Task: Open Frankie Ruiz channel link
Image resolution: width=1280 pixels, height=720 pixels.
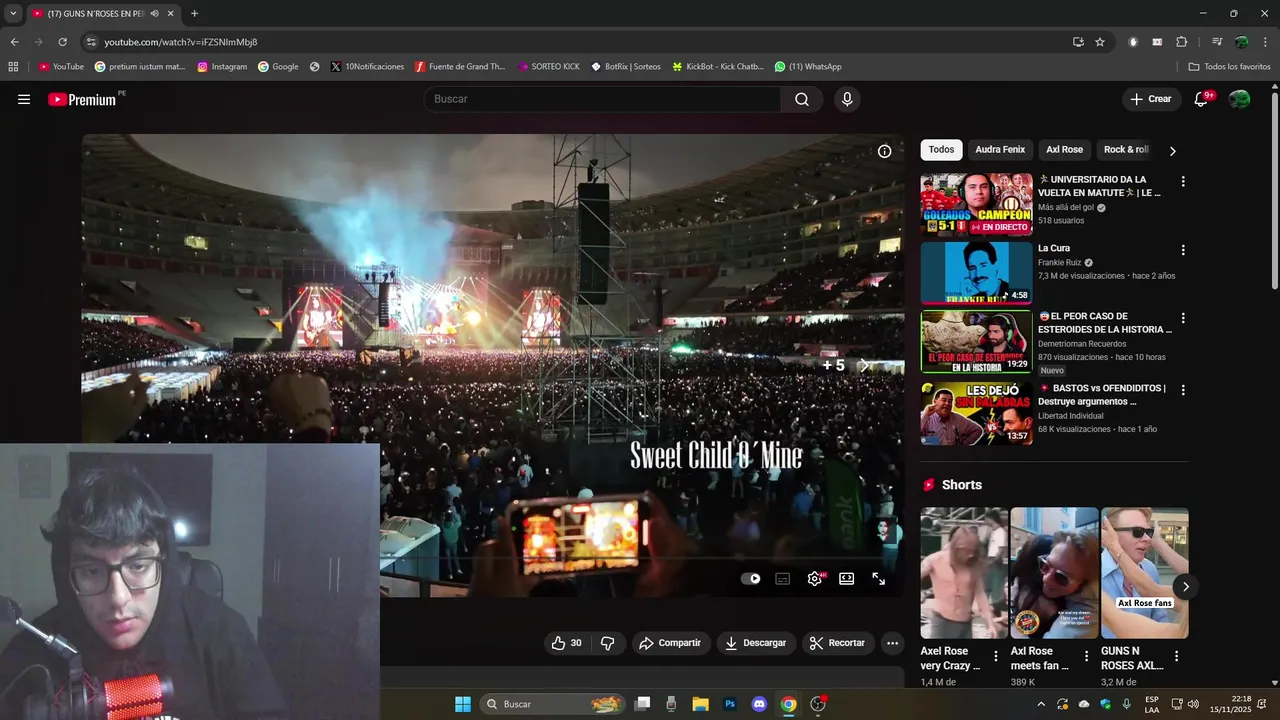Action: click(1061, 263)
